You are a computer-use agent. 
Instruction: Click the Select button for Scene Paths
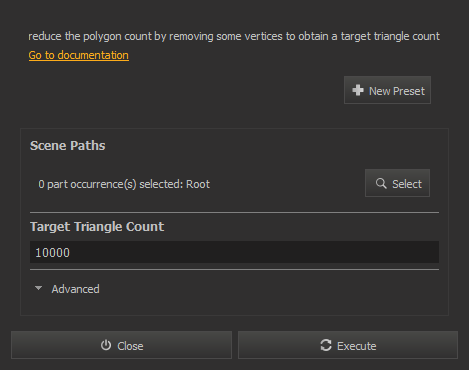click(x=397, y=183)
